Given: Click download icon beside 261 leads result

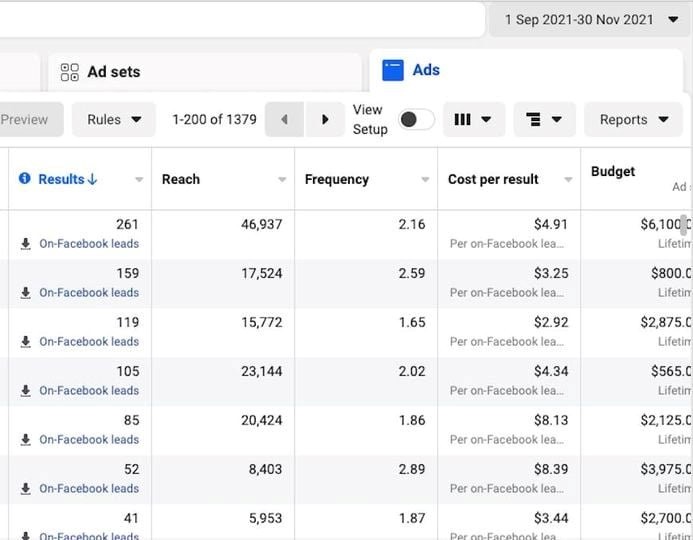Looking at the screenshot, I should (x=26, y=244).
